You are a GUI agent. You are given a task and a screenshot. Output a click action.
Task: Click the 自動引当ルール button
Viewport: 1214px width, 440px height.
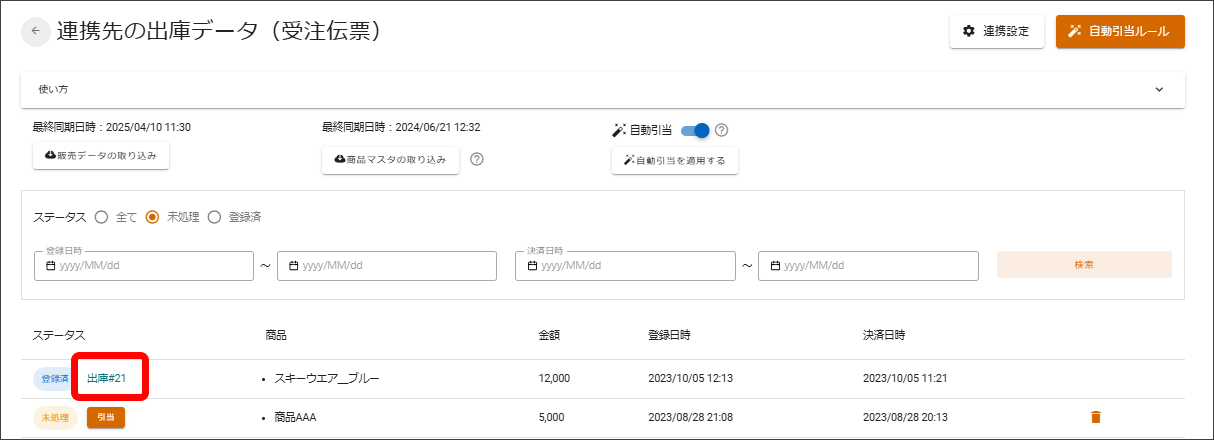click(x=1120, y=32)
